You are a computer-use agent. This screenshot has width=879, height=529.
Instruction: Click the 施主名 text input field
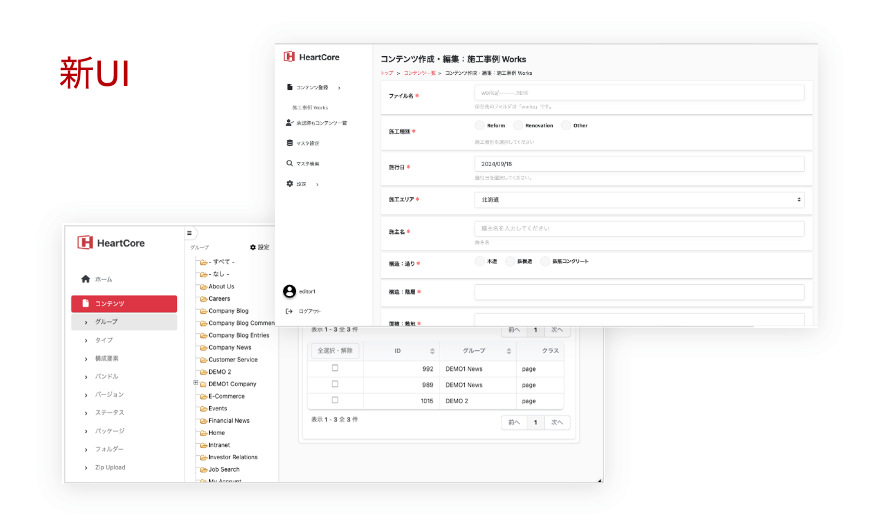click(x=639, y=228)
